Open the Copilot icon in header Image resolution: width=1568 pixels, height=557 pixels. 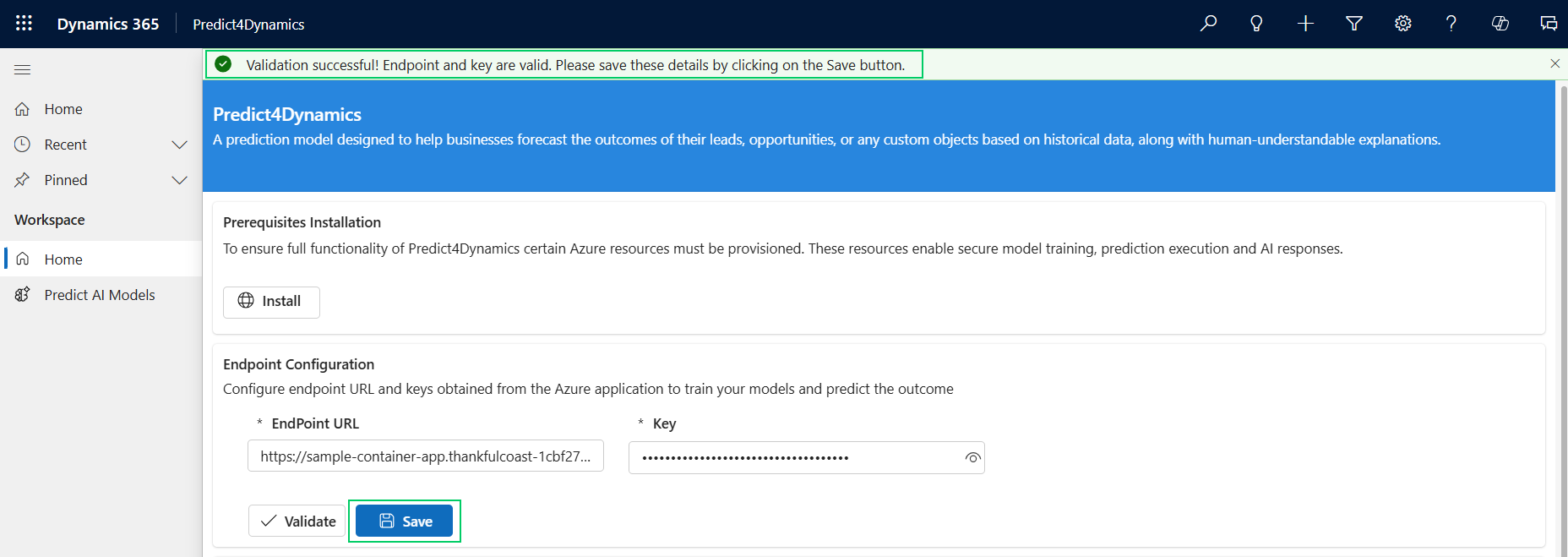click(x=1500, y=24)
